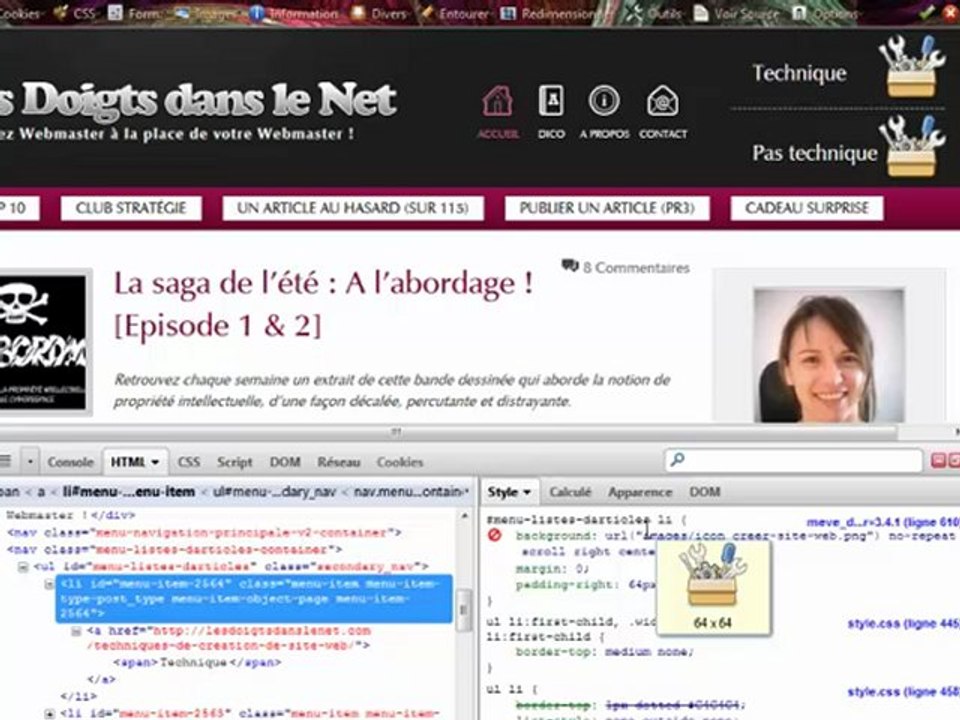Collapse the a href lesdoigtsdanslenet.com node
Screen dimensions: 960x720
(76, 631)
